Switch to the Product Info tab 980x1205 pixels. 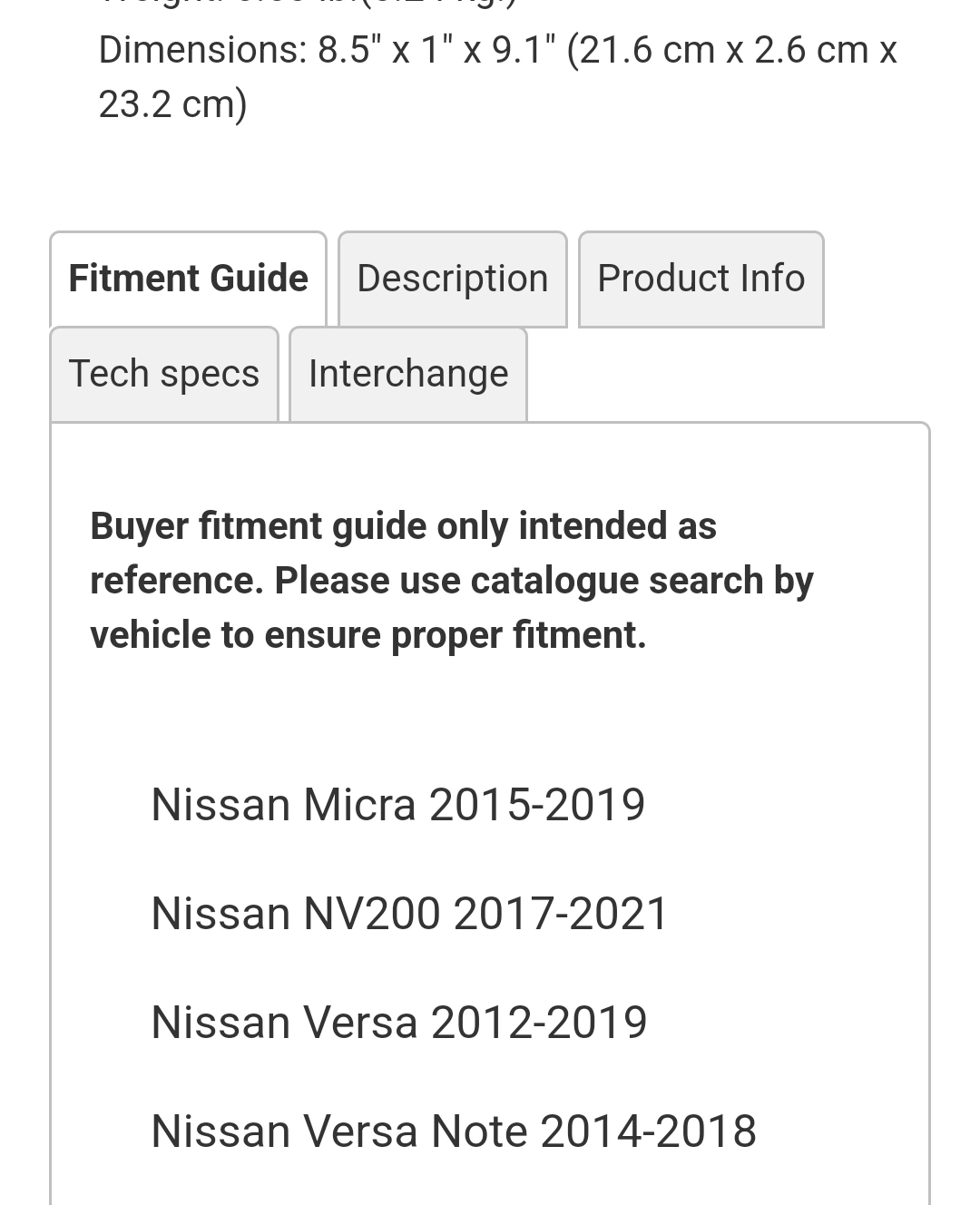701,279
